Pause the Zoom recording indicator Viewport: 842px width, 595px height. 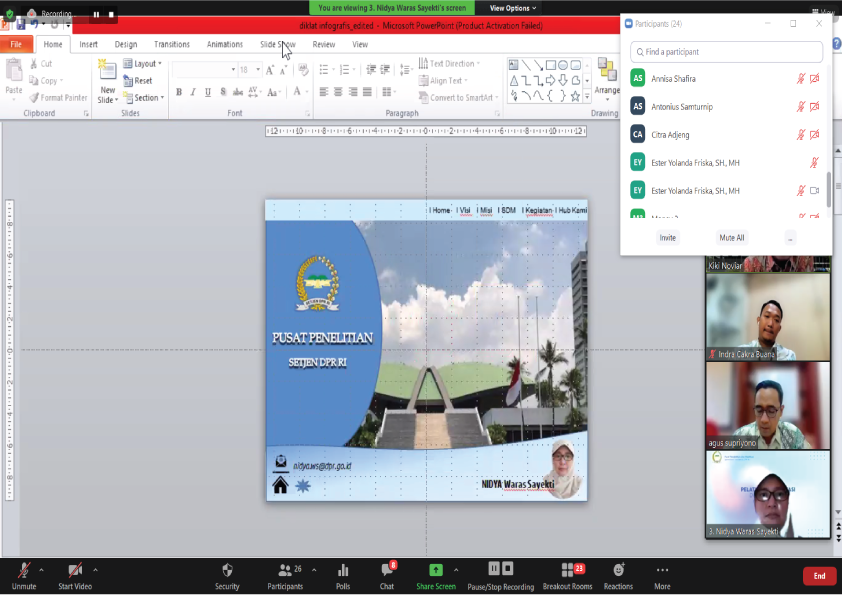coord(96,14)
